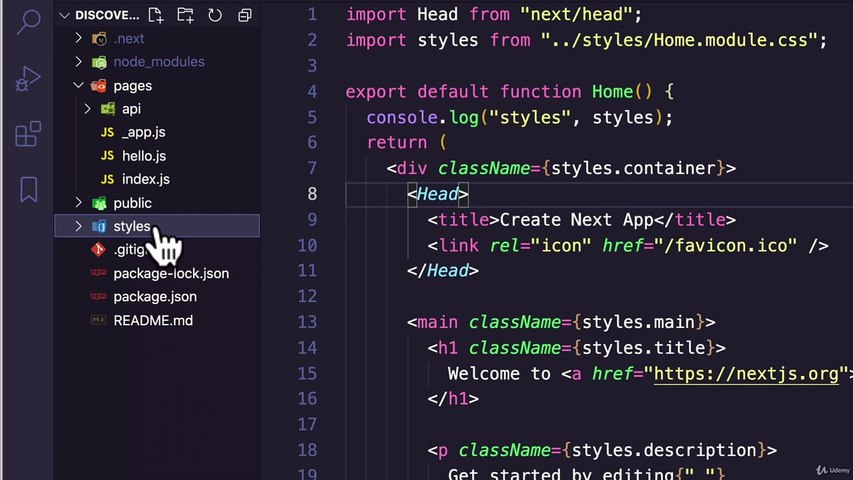Image resolution: width=853 pixels, height=480 pixels.
Task: Create a new file in explorer
Action: pos(156,15)
